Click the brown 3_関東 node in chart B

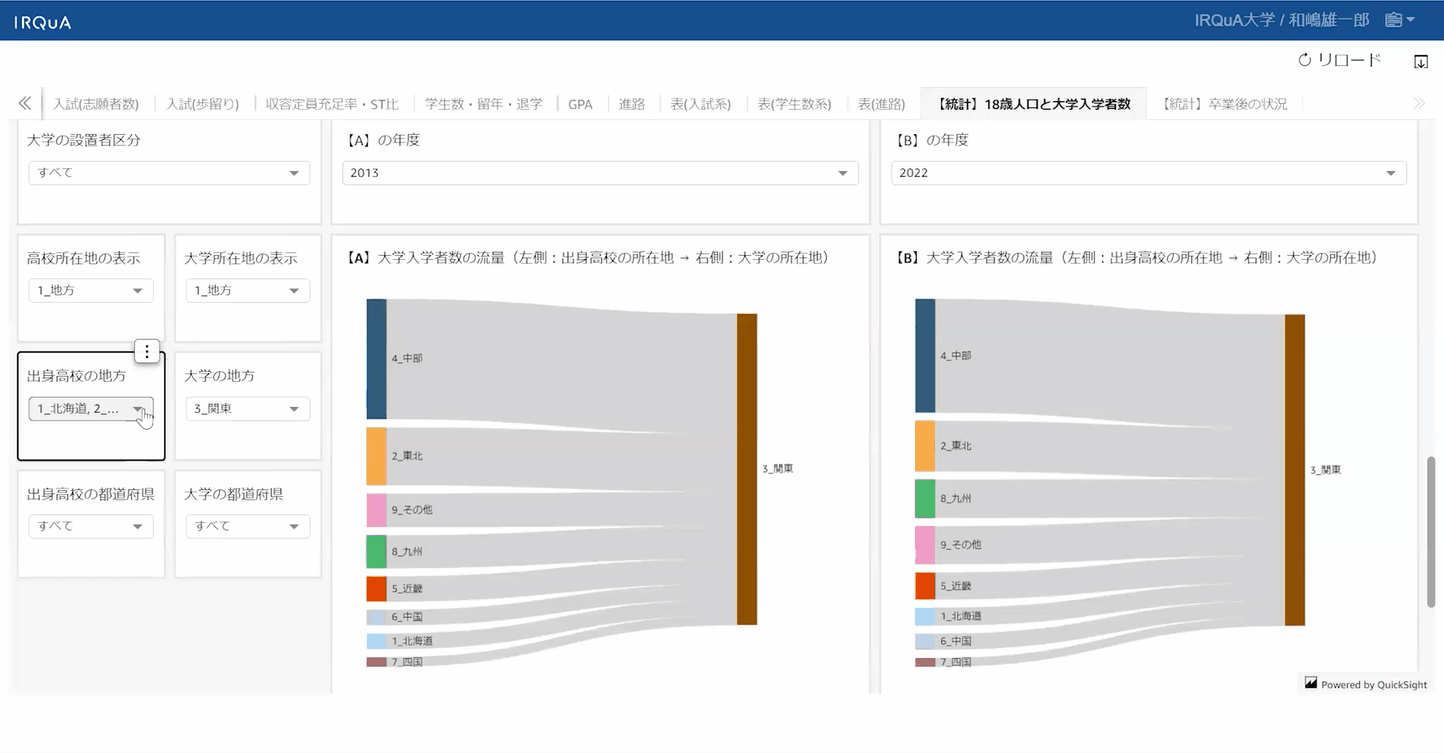[1294, 469]
